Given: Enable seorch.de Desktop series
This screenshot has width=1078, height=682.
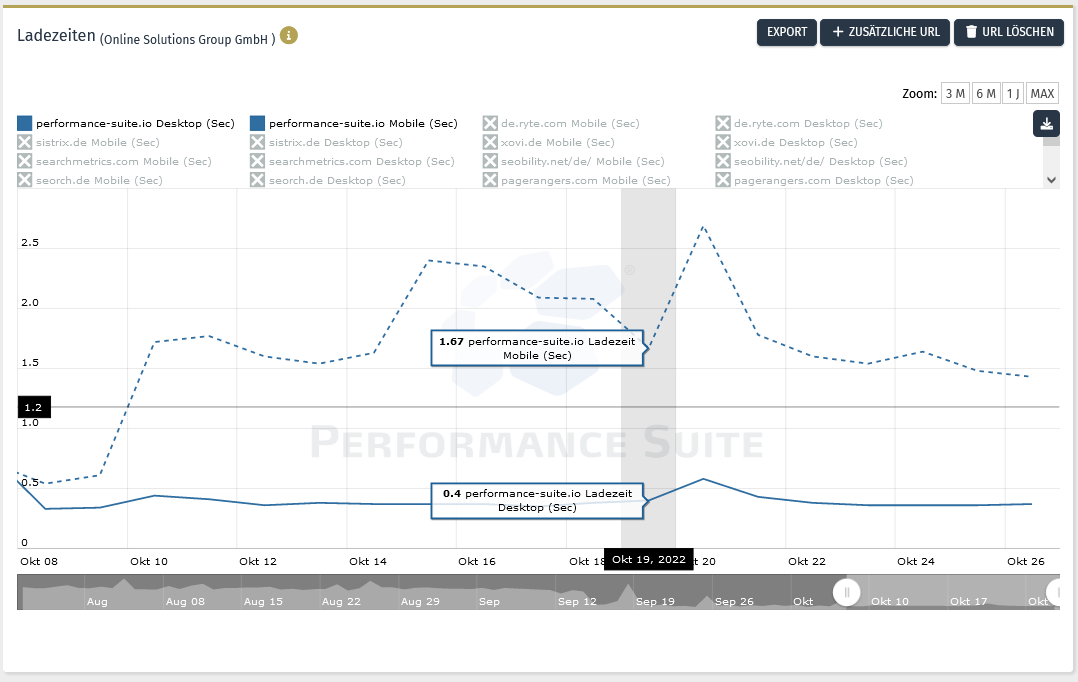Looking at the screenshot, I should pos(327,180).
